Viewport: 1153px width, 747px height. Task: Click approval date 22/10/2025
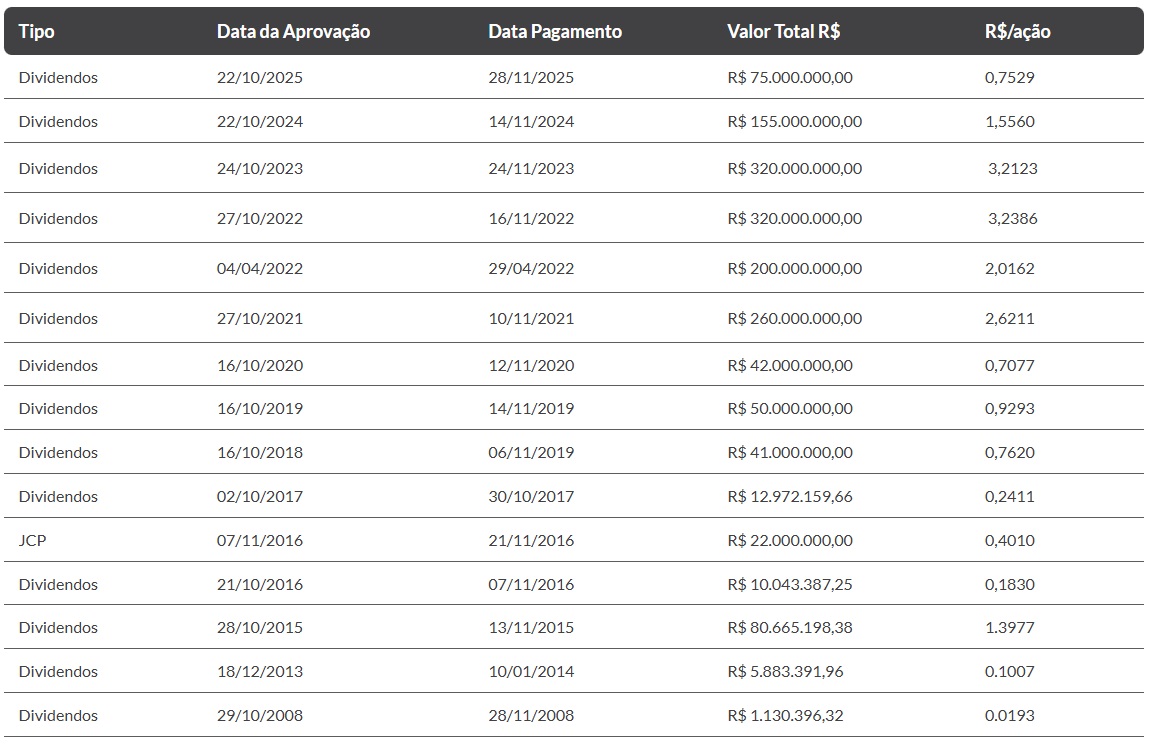[259, 77]
